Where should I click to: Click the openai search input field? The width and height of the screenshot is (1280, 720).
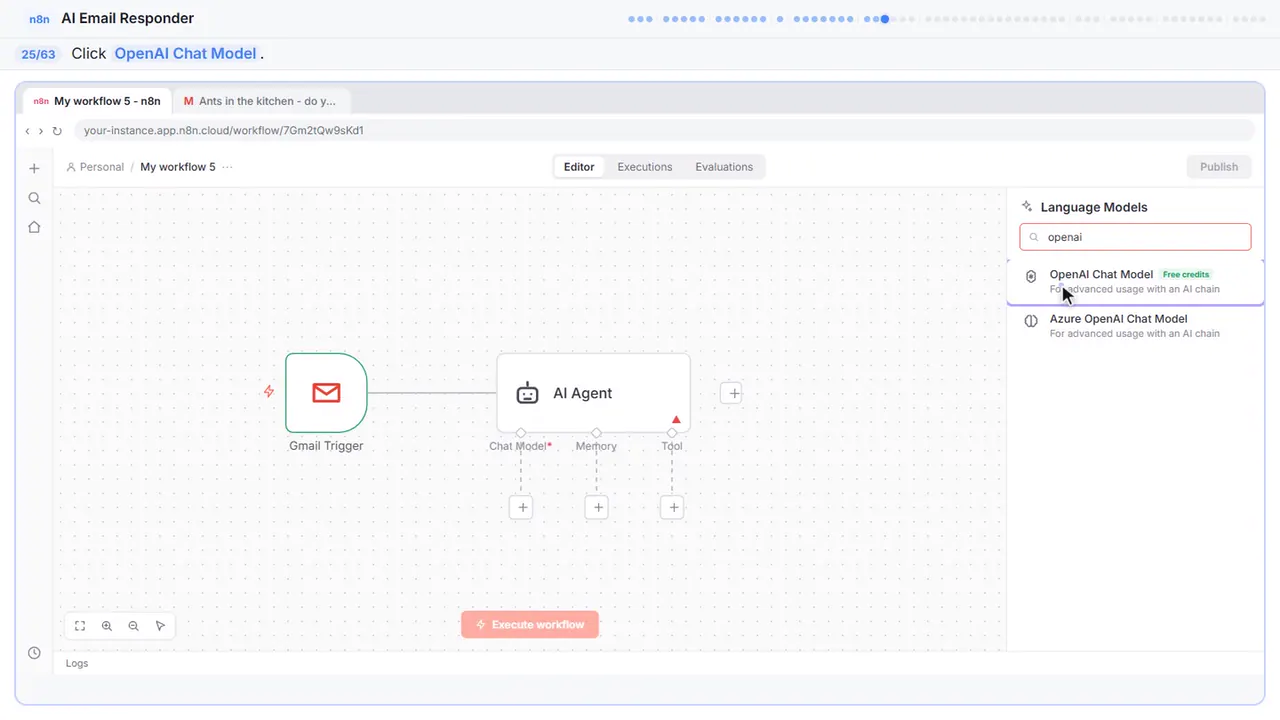(1135, 237)
